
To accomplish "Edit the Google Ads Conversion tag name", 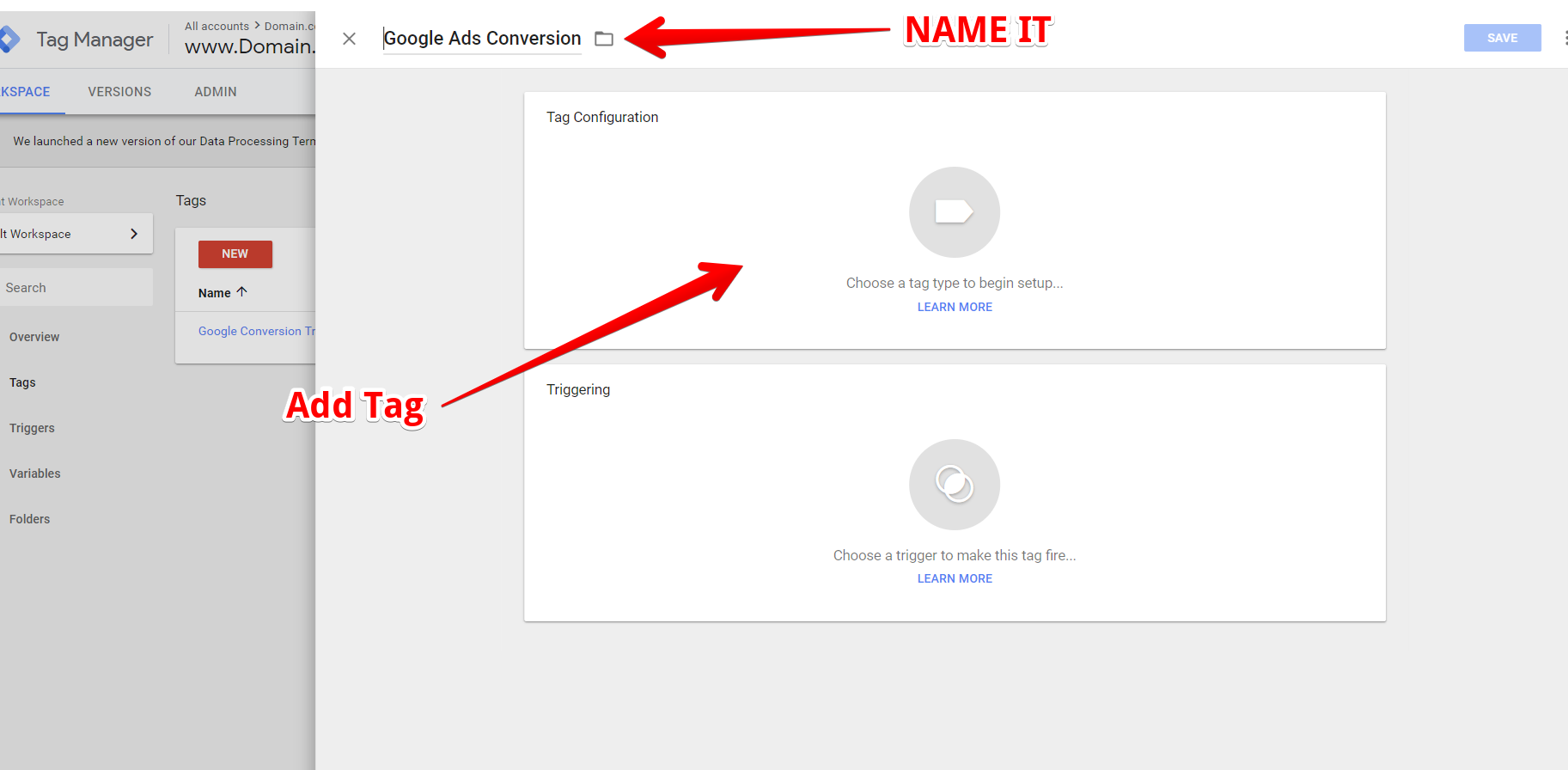I will 482,39.
